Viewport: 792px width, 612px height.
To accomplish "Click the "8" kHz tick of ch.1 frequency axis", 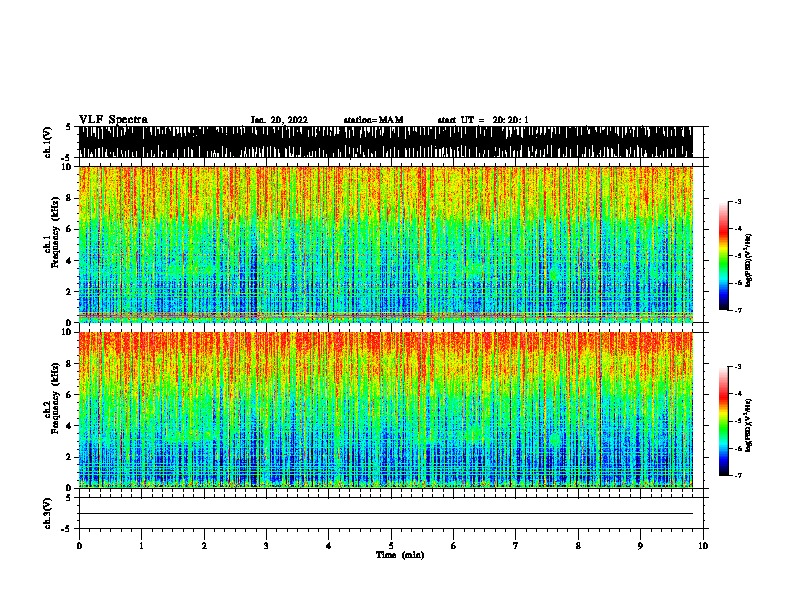I will click(x=69, y=198).
